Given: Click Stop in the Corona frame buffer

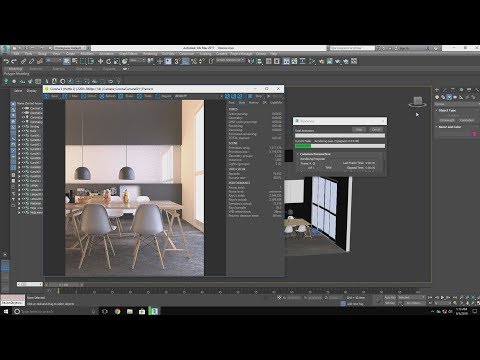Looking at the screenshot, I should [x=256, y=96].
